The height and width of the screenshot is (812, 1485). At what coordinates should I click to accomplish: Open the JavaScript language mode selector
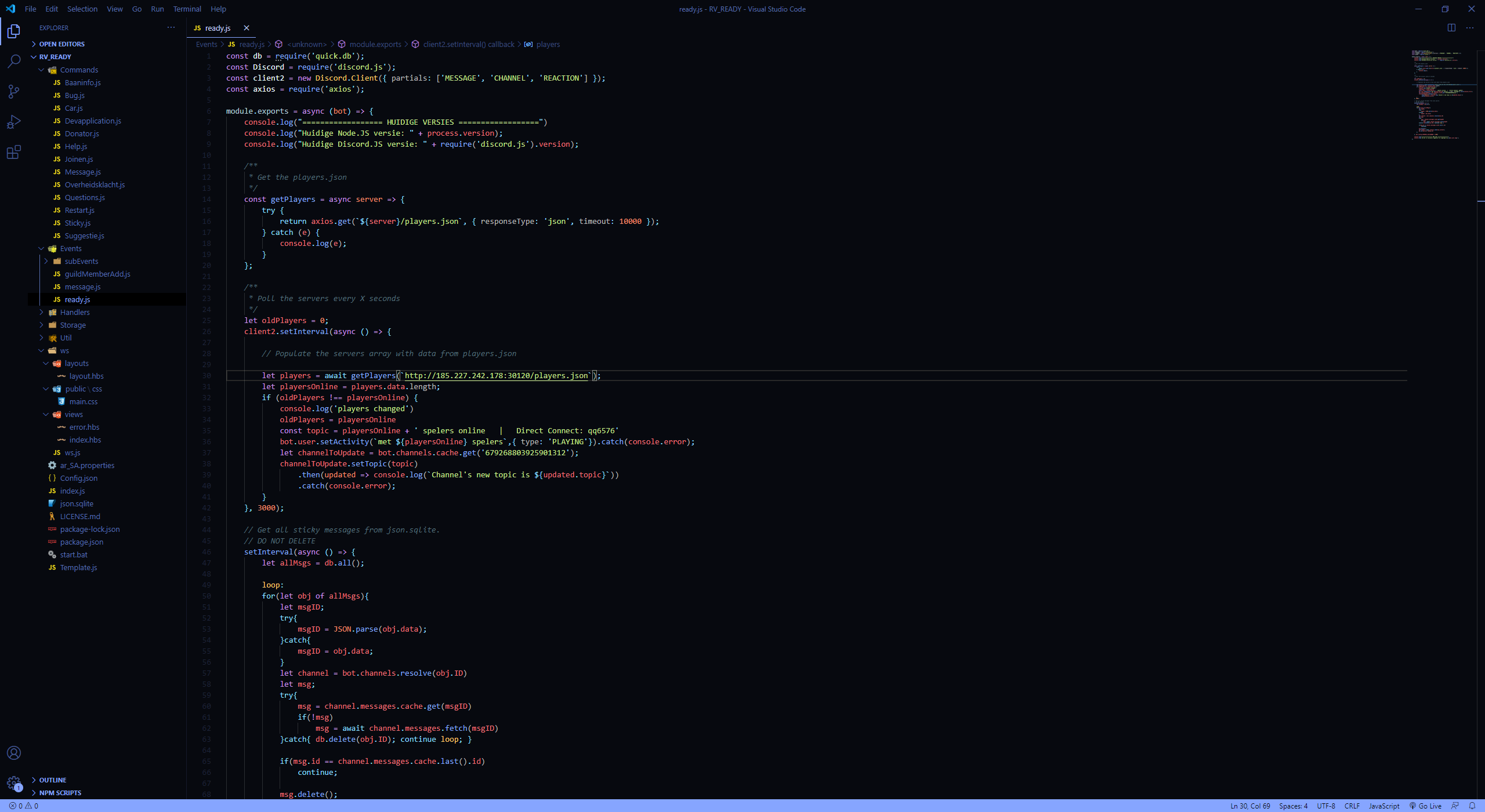coord(1384,806)
